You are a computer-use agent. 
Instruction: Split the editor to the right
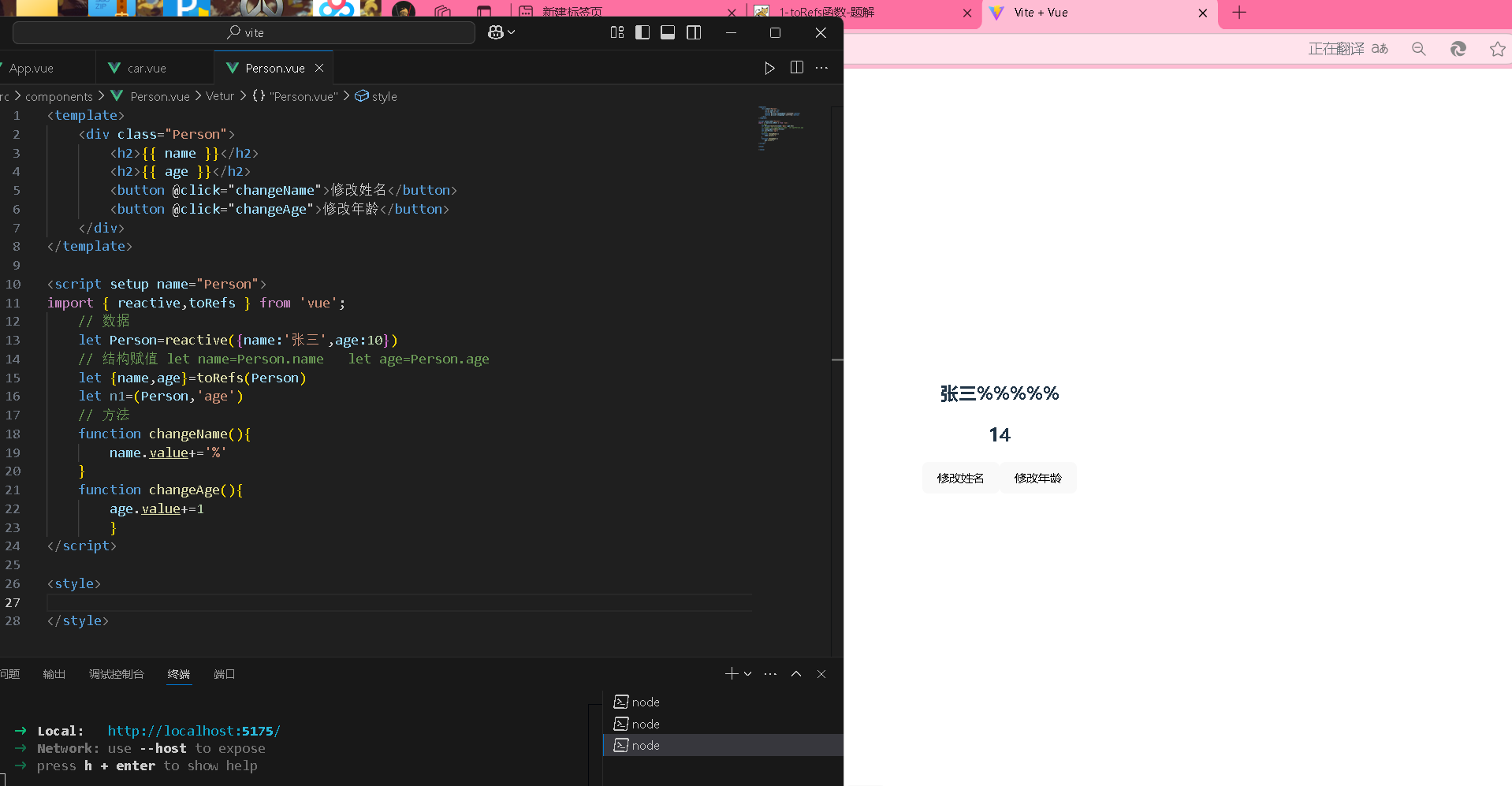pyautogui.click(x=797, y=68)
